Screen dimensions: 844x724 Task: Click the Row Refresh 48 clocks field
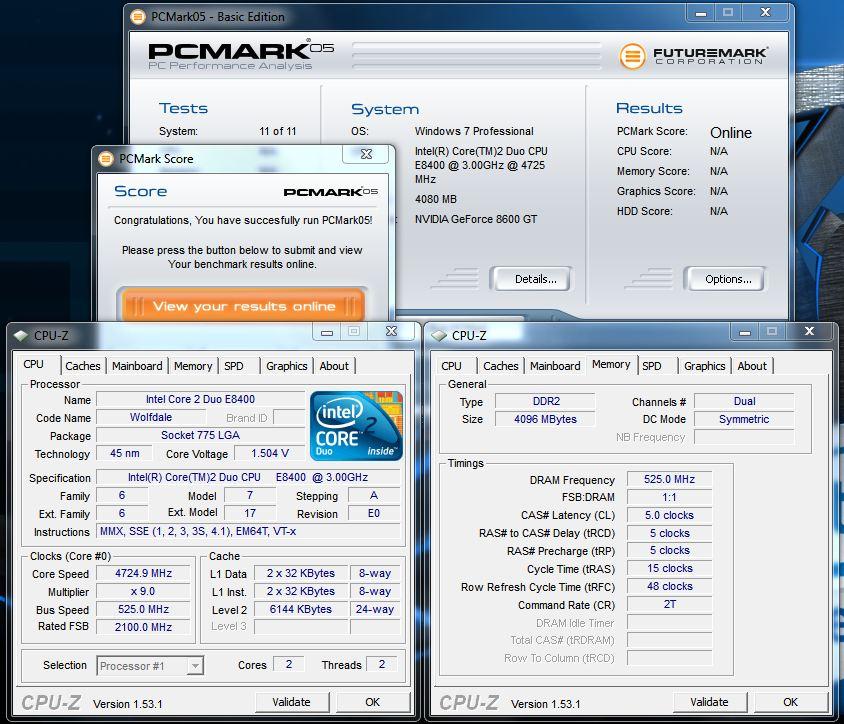pos(670,586)
